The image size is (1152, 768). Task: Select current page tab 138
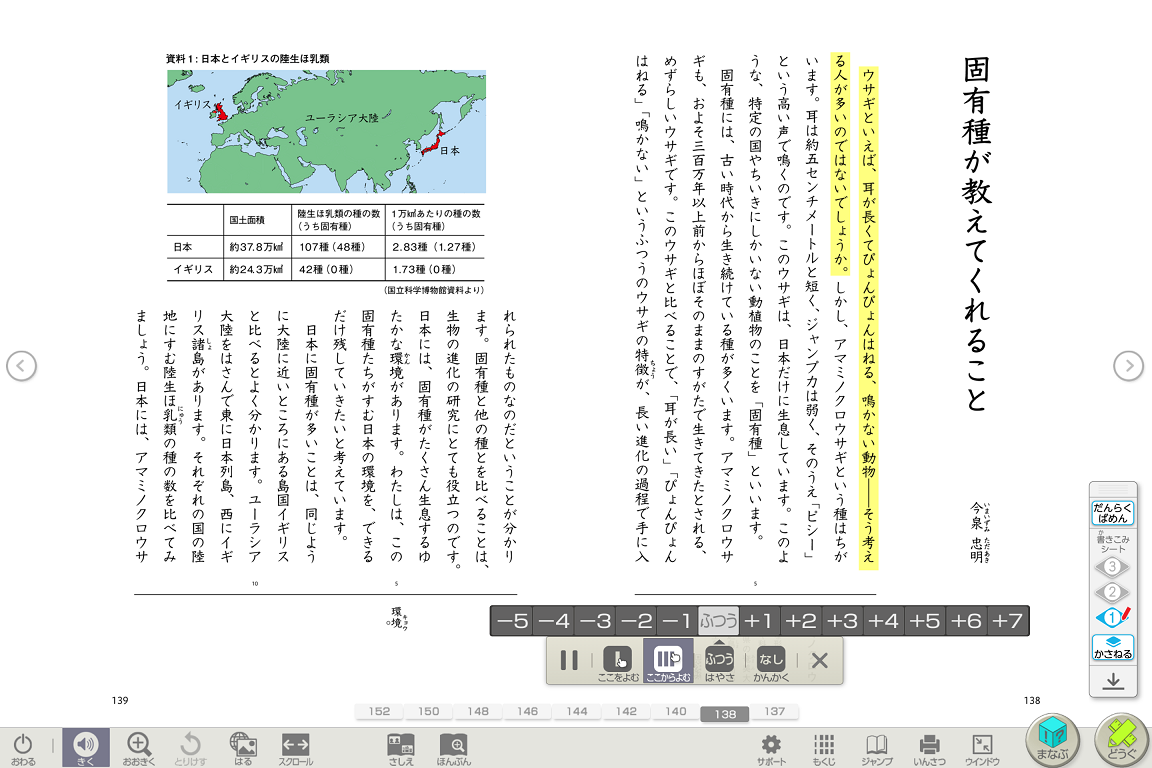click(x=725, y=714)
